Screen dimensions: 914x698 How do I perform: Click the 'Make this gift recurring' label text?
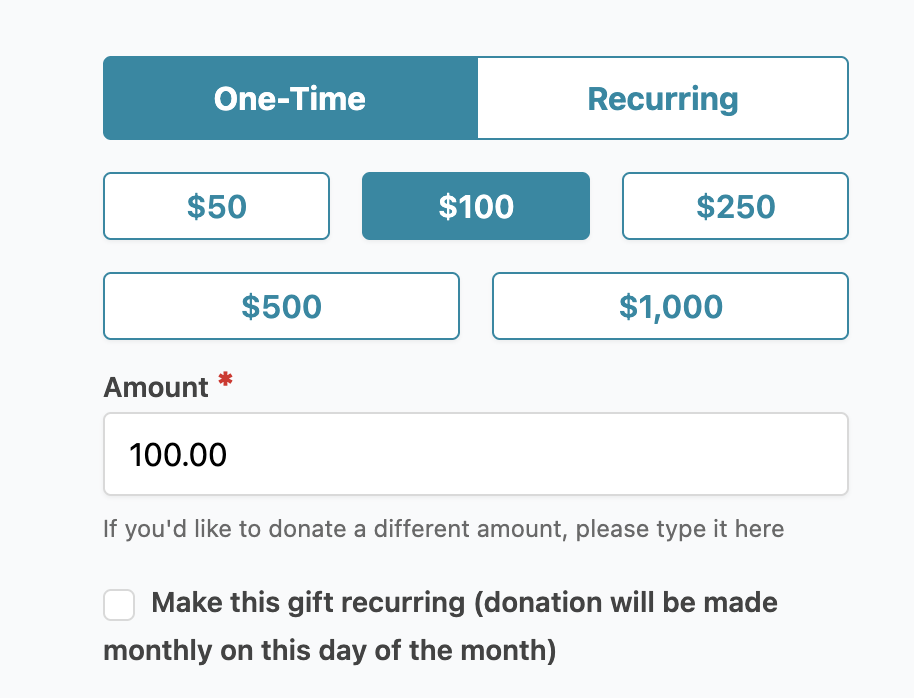click(308, 603)
